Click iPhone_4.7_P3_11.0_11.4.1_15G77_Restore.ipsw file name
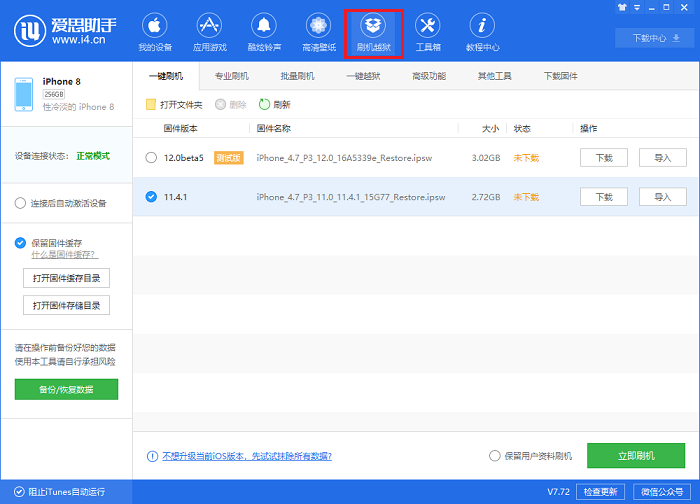700x504 pixels. pyautogui.click(x=351, y=197)
